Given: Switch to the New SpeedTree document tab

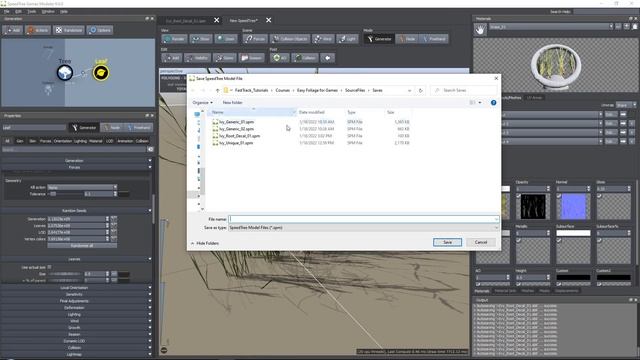Looking at the screenshot, I should point(244,20).
